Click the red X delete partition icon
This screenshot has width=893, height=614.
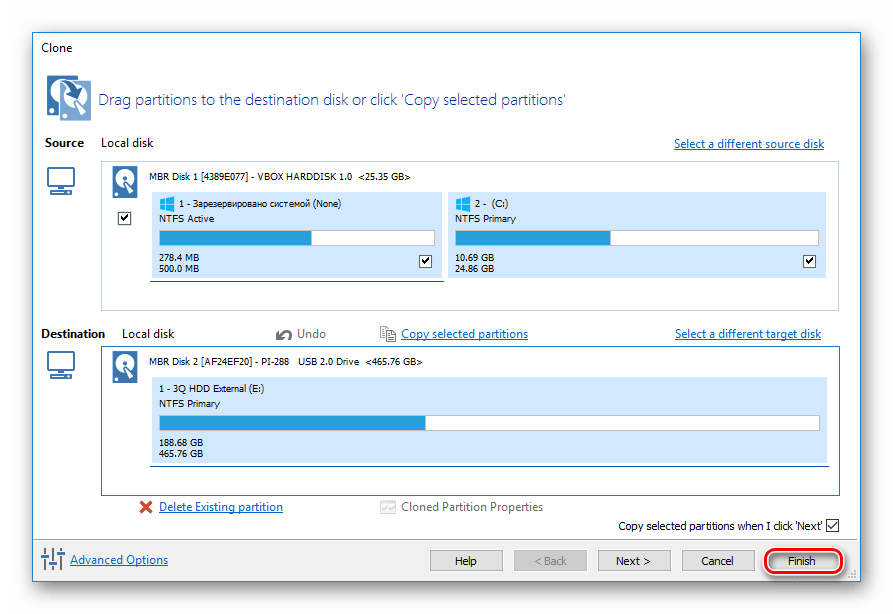147,507
